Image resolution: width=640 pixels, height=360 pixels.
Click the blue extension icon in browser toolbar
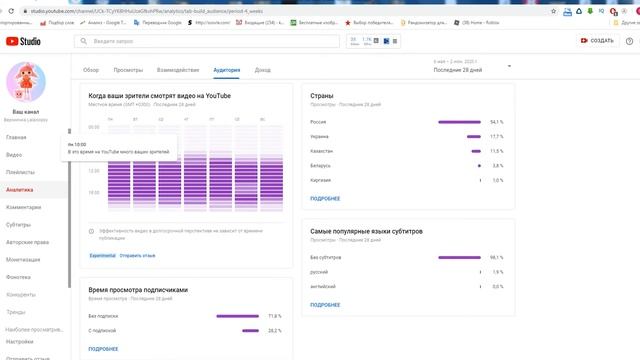567,11
